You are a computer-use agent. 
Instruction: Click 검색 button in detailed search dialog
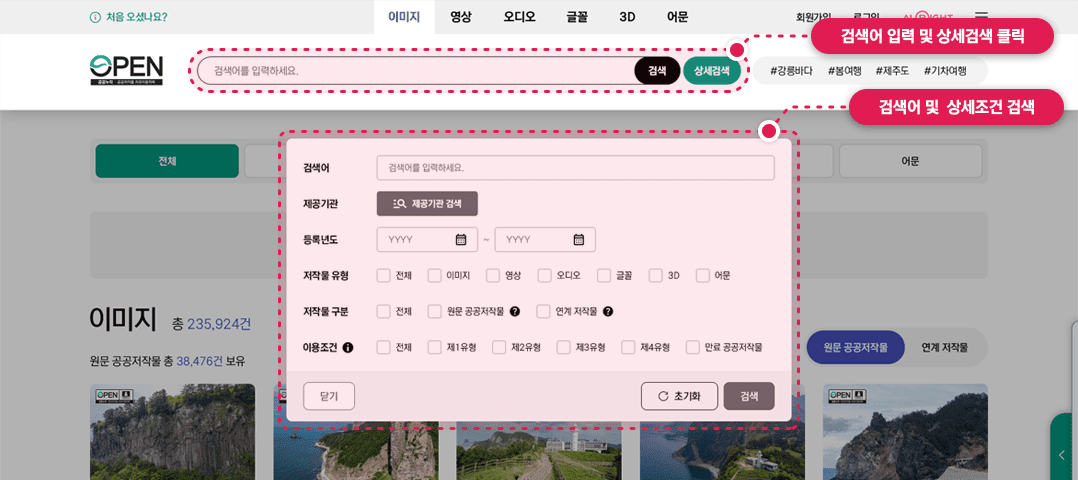[x=749, y=396]
